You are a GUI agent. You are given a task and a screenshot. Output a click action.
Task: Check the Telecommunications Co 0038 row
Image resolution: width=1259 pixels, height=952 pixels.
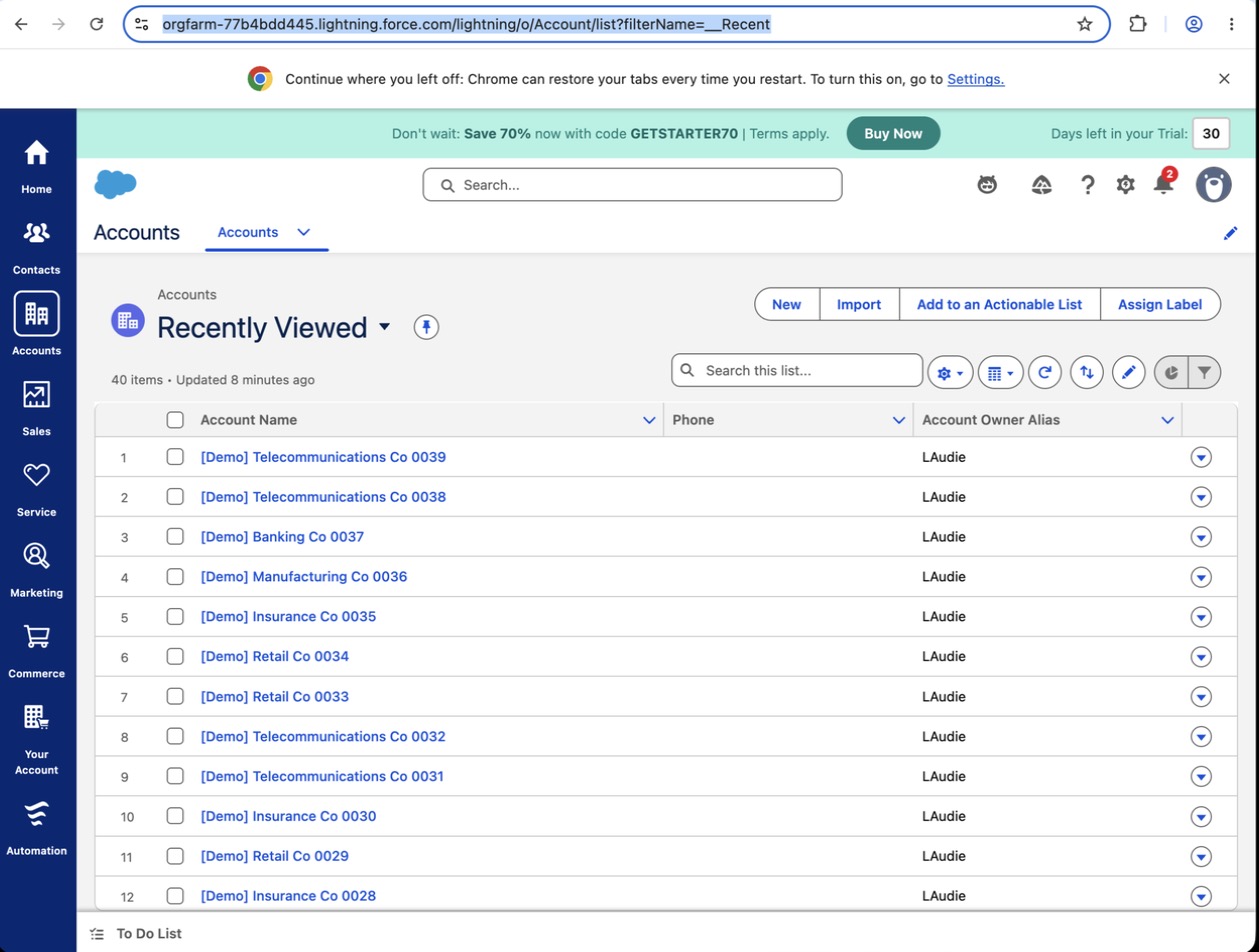[x=175, y=497]
